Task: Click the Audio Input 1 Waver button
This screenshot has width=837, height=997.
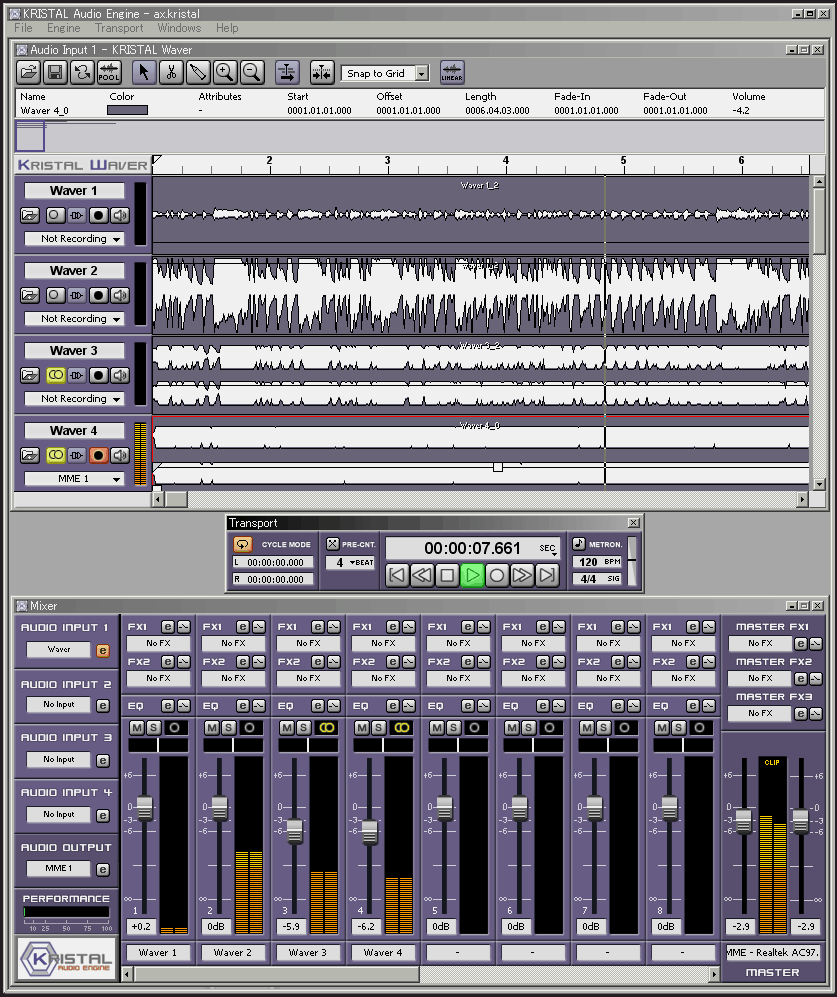Action: click(x=58, y=650)
